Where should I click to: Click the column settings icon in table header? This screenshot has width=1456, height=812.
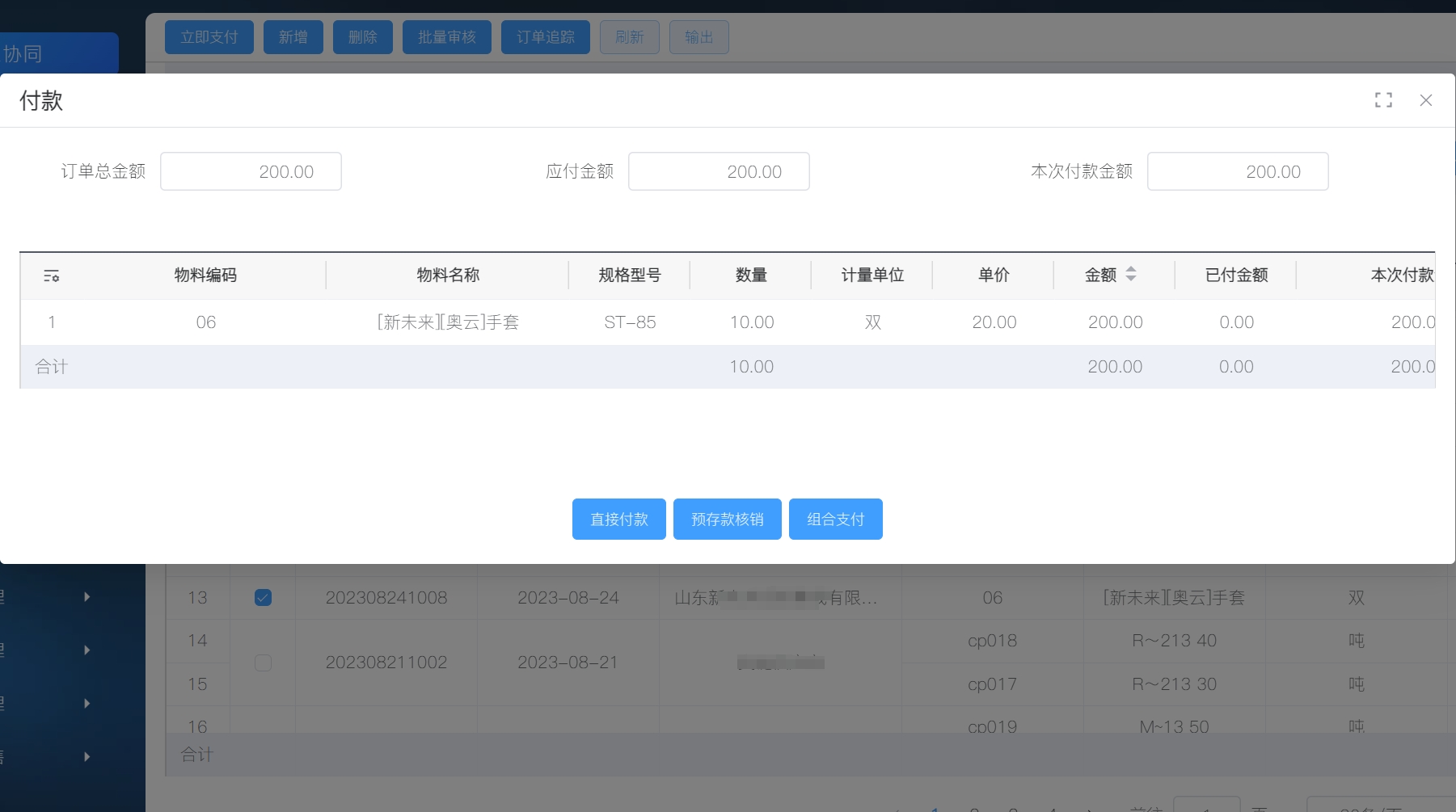pyautogui.click(x=52, y=276)
